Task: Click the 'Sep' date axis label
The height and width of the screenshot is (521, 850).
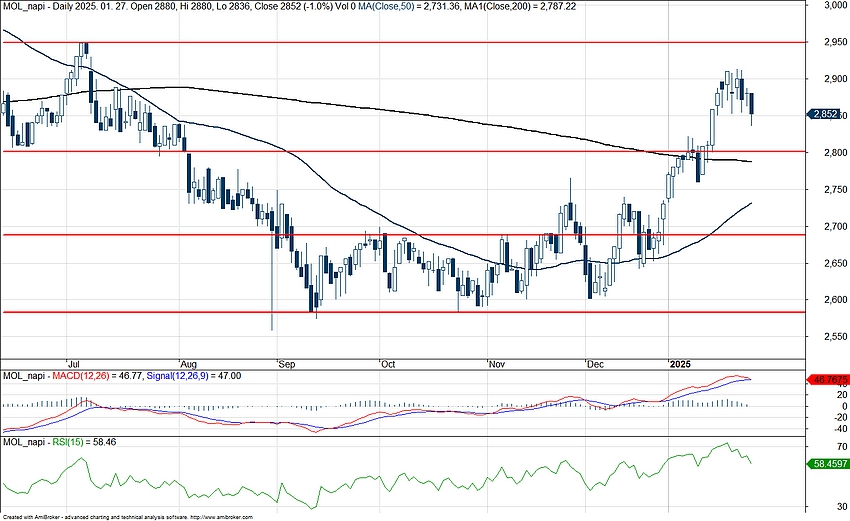Action: click(286, 364)
